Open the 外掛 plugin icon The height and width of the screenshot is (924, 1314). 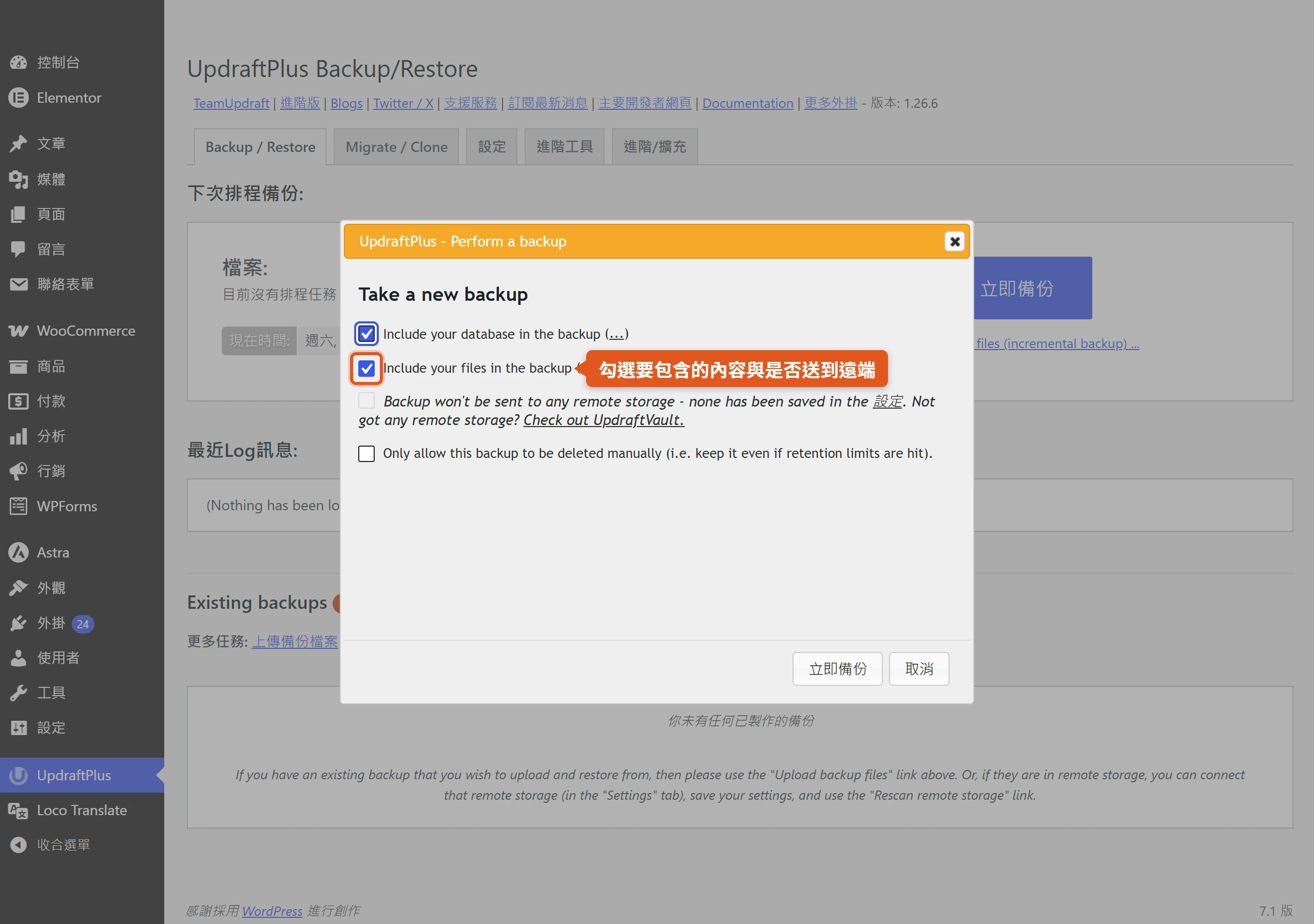[18, 623]
